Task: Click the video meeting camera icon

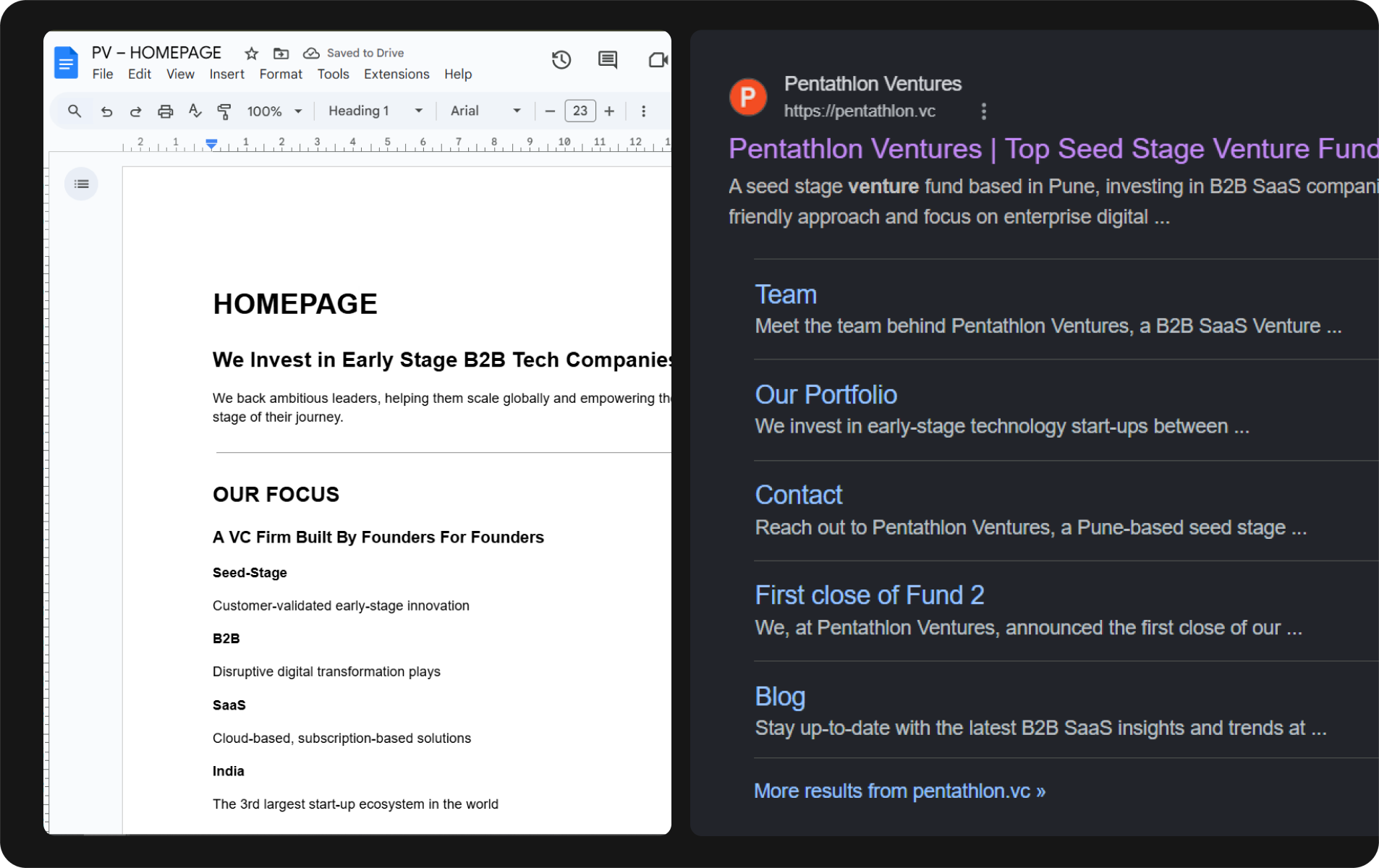Action: [x=657, y=60]
